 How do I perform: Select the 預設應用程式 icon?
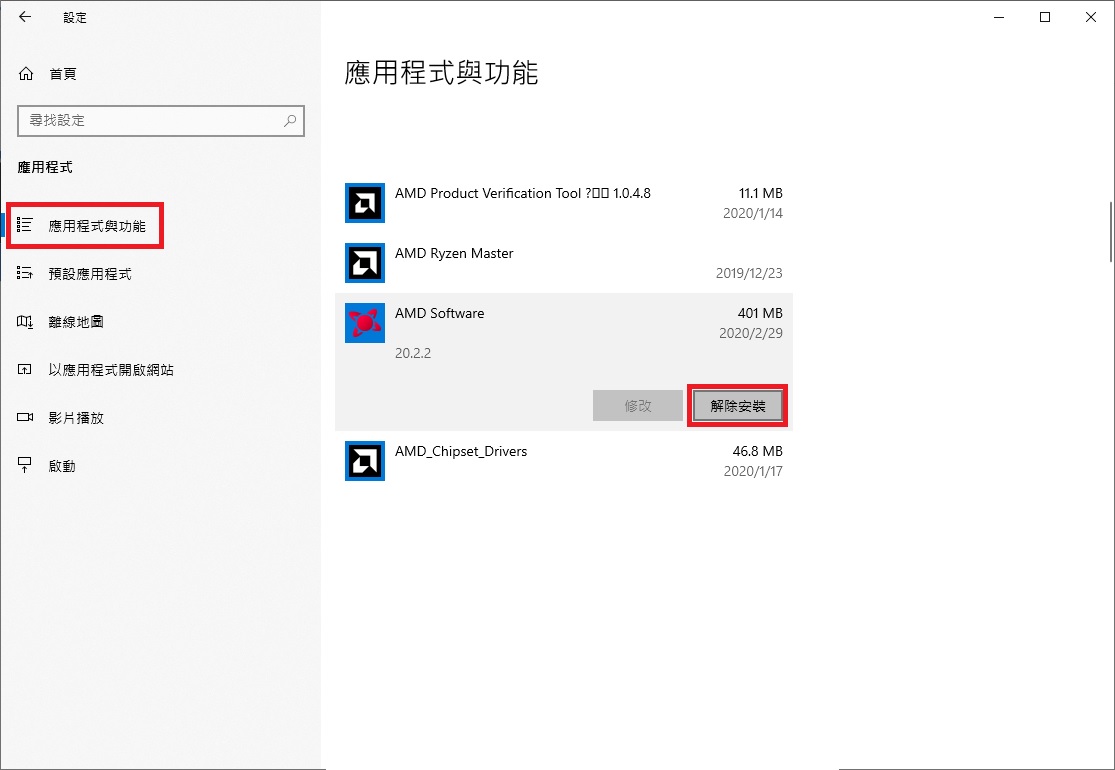coord(25,273)
